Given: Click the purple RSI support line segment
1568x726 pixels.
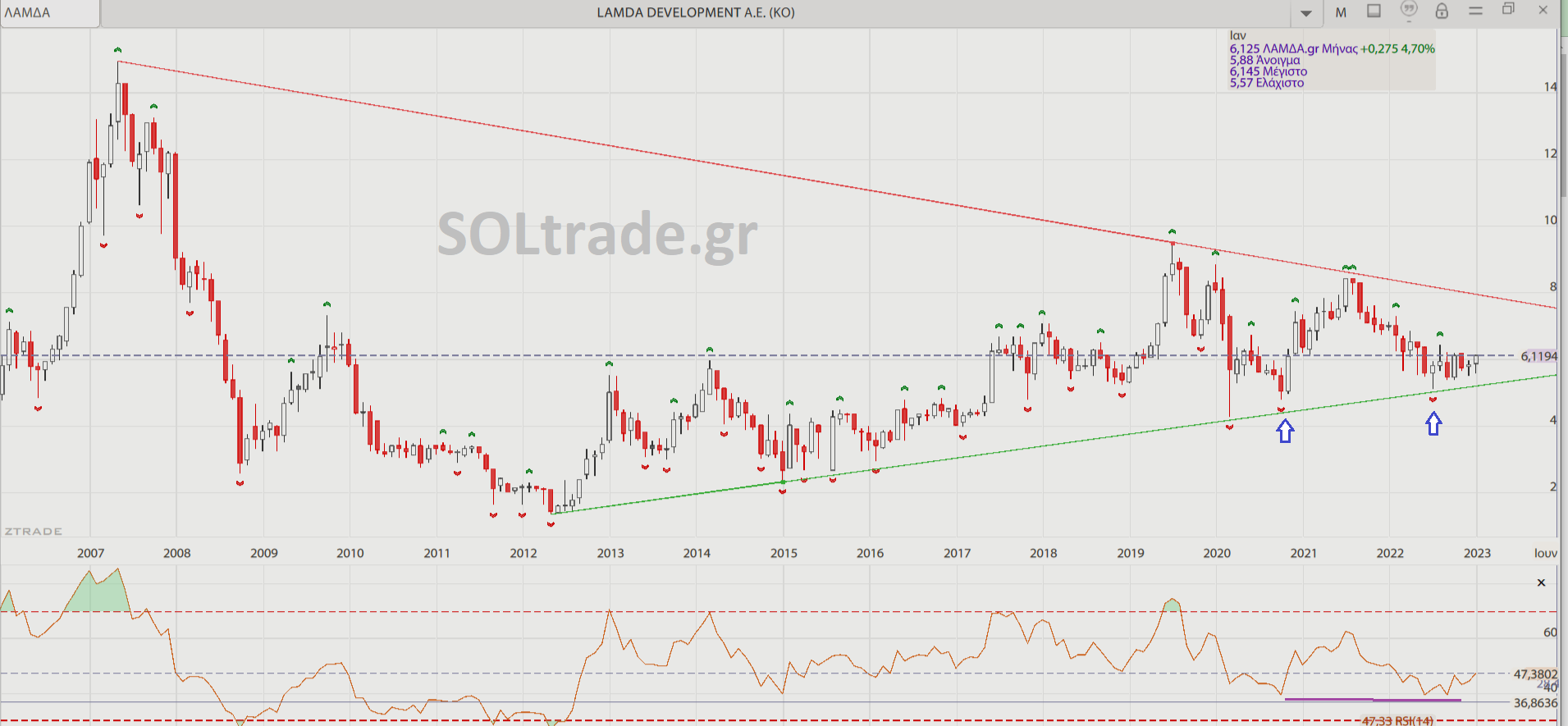Looking at the screenshot, I should (1373, 700).
